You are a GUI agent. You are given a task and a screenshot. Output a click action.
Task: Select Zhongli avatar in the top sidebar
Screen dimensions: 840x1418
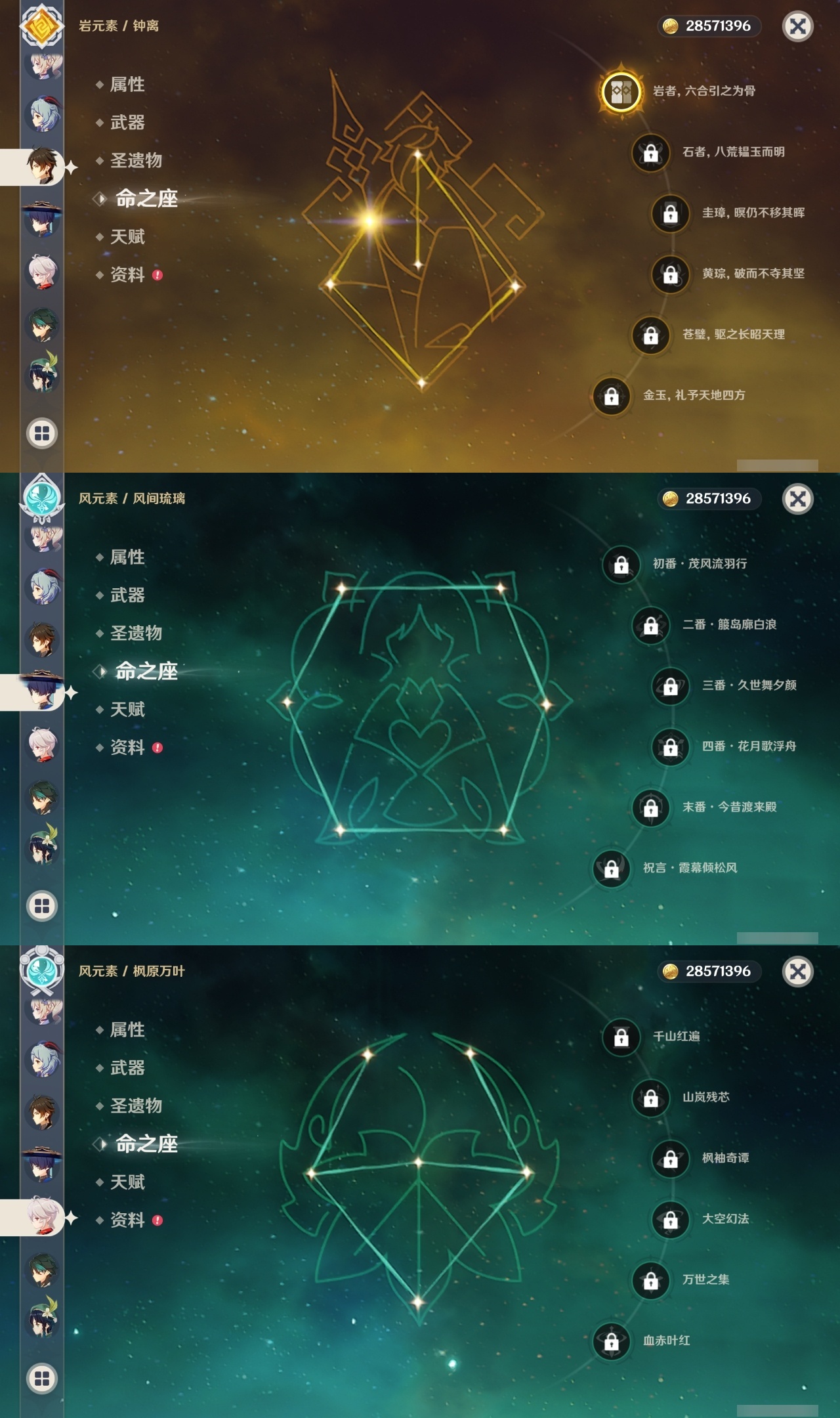[43, 165]
